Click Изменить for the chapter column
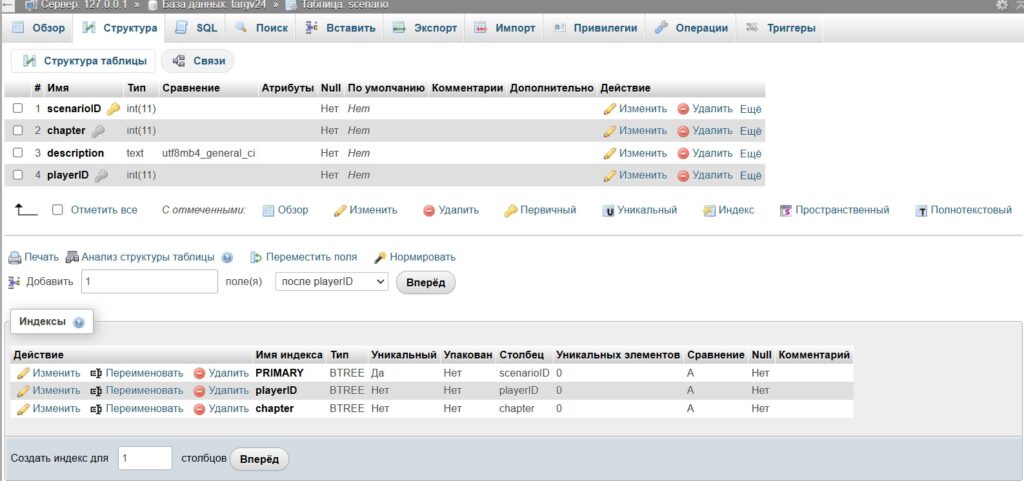1024x481 pixels. pyautogui.click(x=635, y=131)
